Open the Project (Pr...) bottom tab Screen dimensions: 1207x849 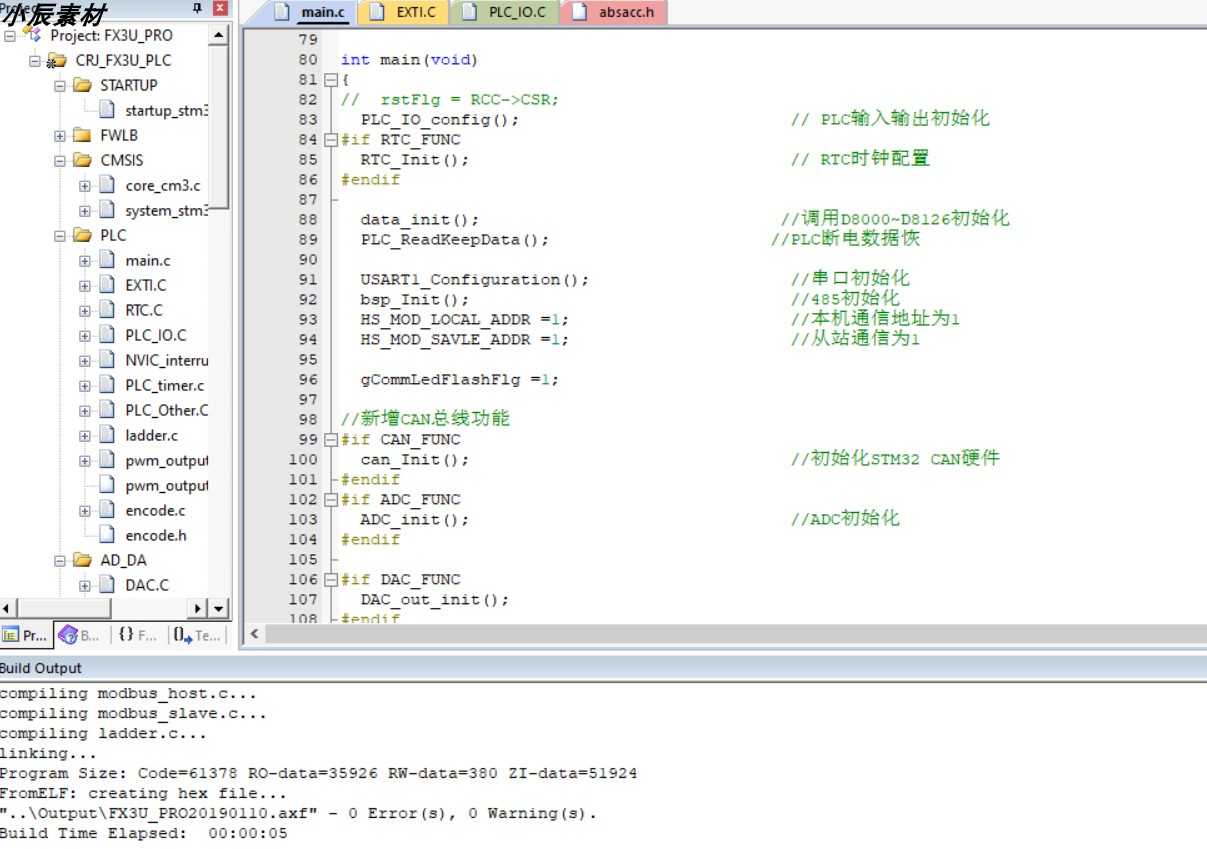26,634
